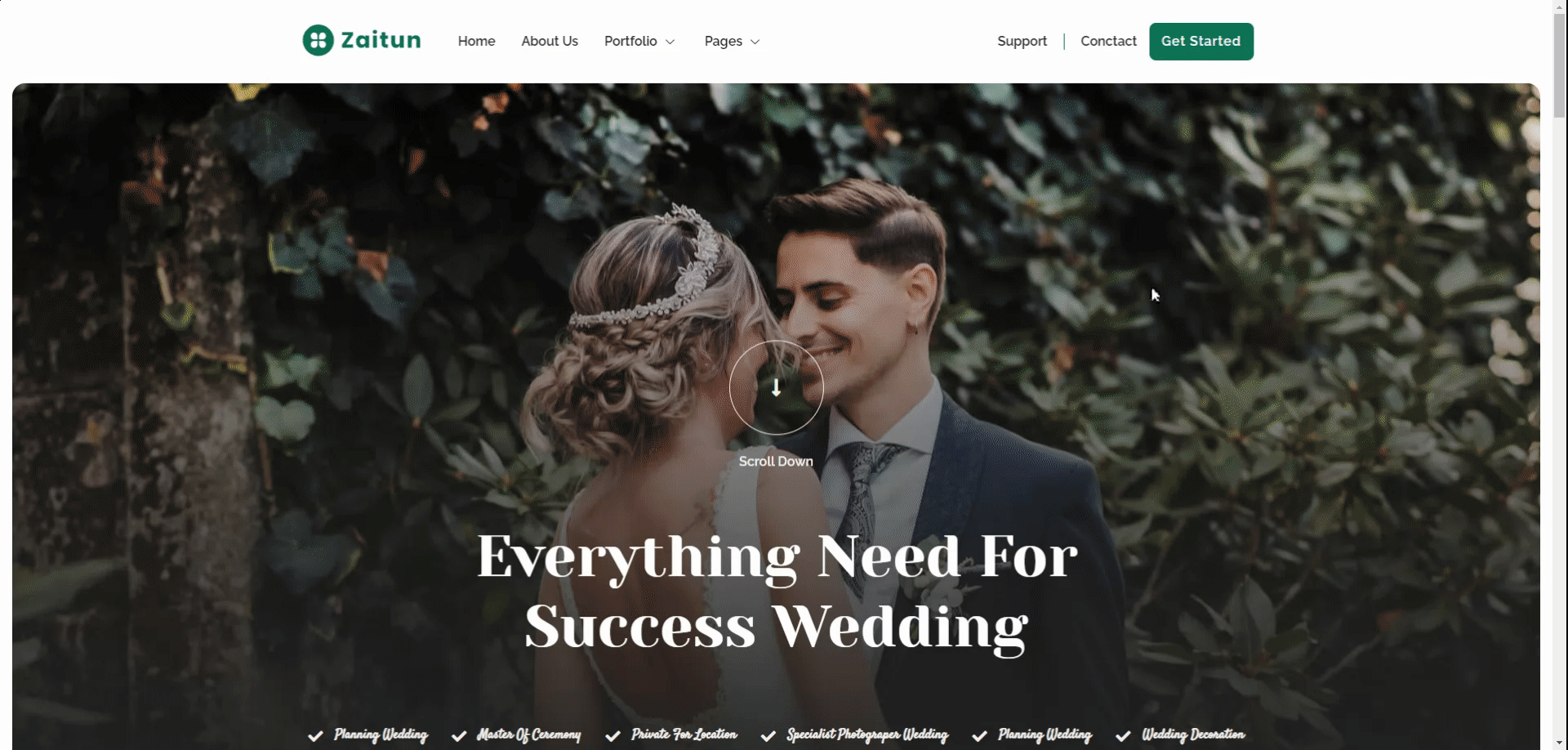Image resolution: width=1568 pixels, height=750 pixels.
Task: Click the Get Started button
Action: click(x=1201, y=42)
